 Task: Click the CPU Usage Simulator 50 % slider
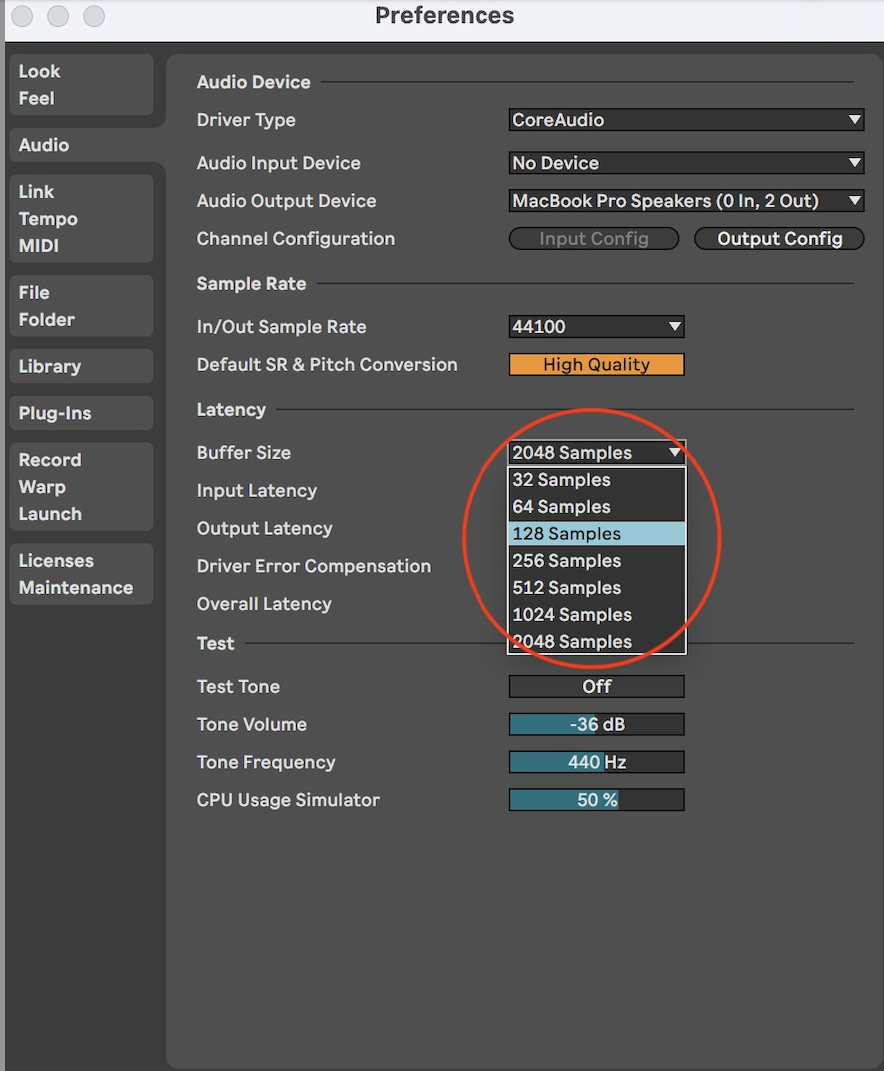click(596, 800)
